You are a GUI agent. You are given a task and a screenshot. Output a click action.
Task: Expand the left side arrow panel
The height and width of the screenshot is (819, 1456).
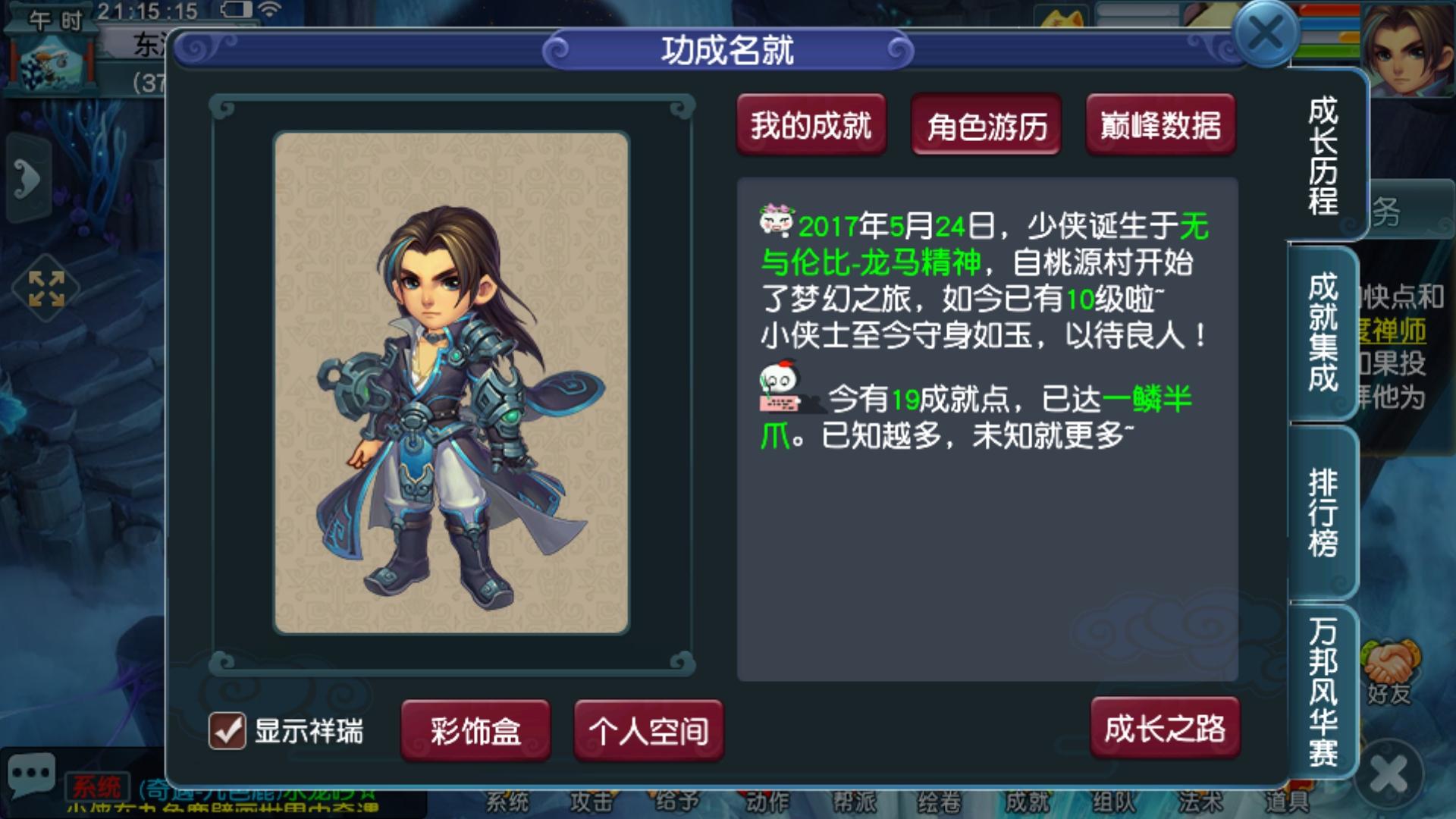pyautogui.click(x=28, y=180)
